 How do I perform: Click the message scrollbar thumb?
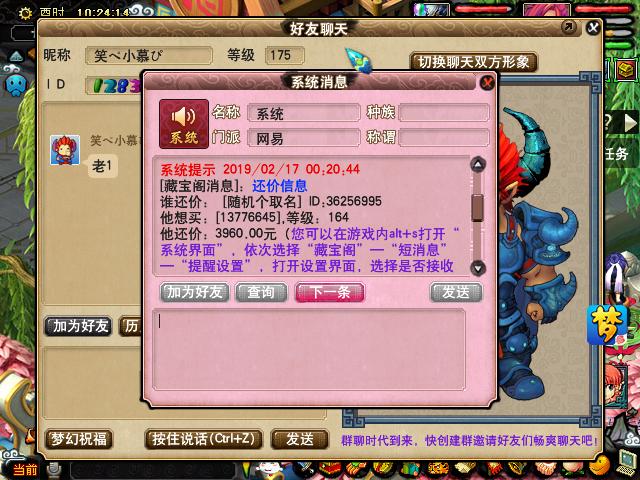pos(478,207)
